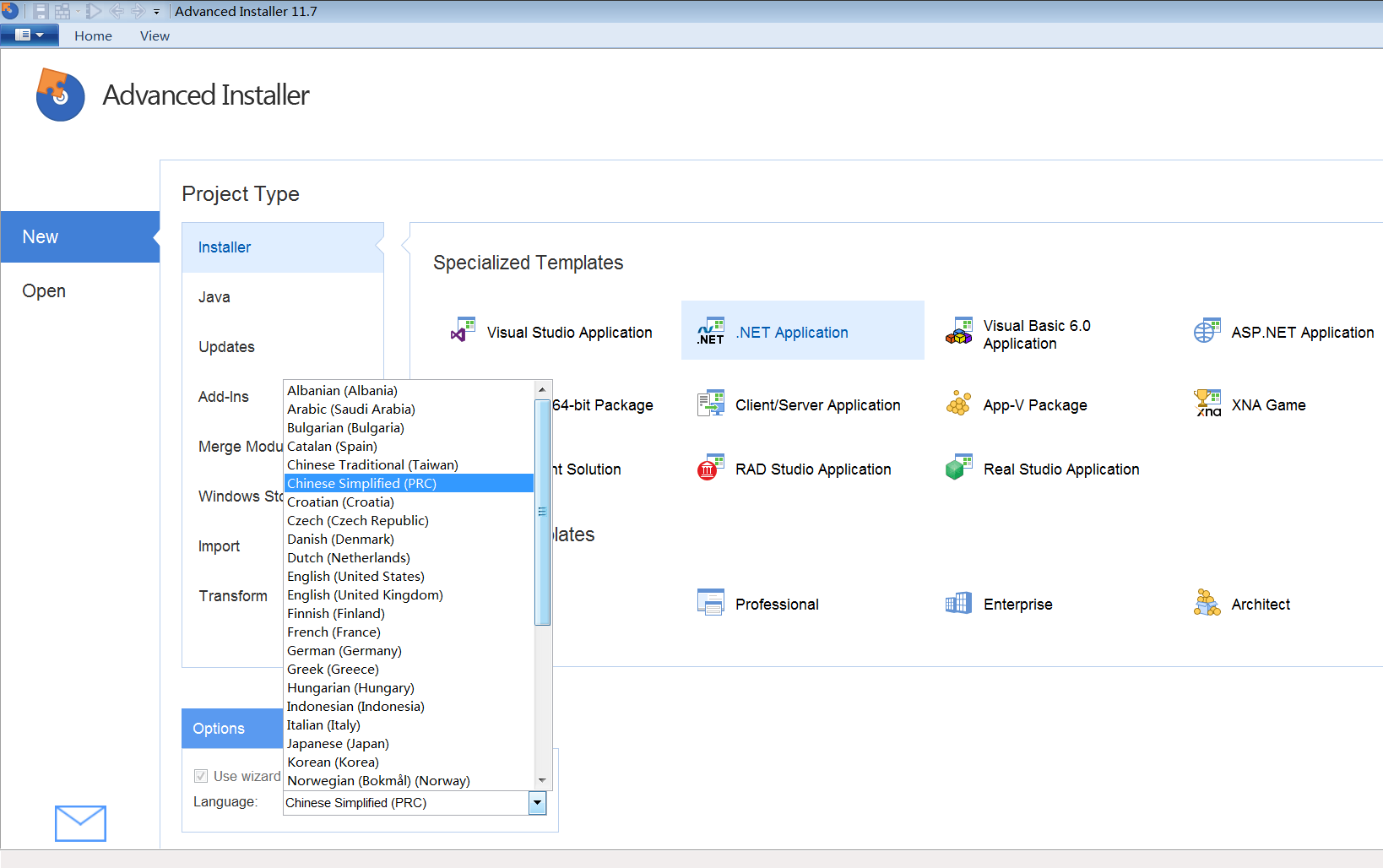Choose English (United Kingdom) language
Image resolution: width=1383 pixels, height=868 pixels.
409,594
